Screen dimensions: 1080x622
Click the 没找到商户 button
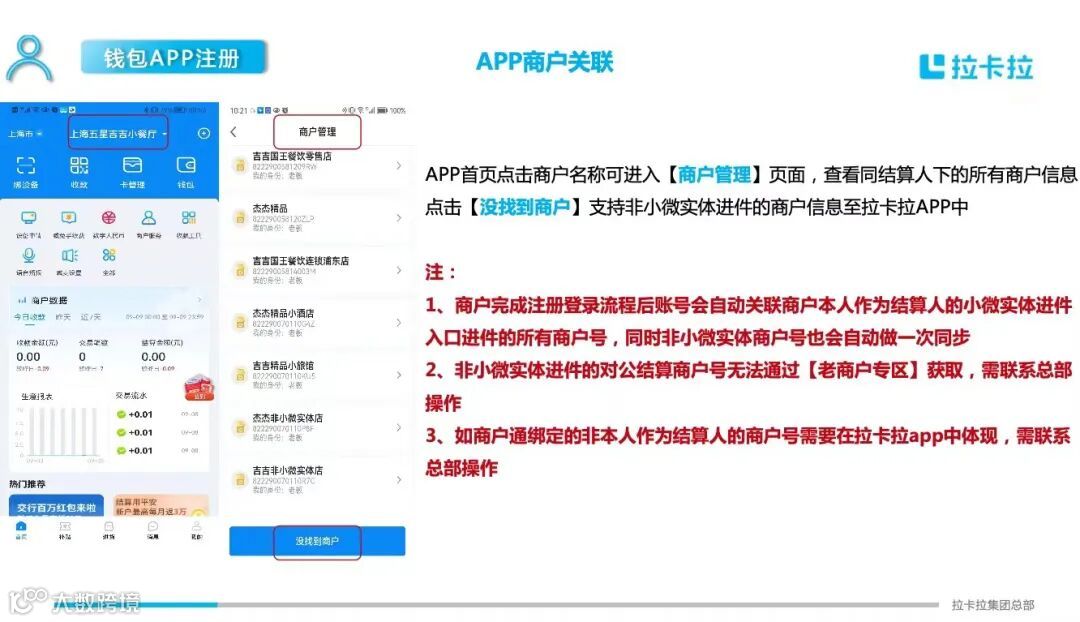pyautogui.click(x=318, y=541)
